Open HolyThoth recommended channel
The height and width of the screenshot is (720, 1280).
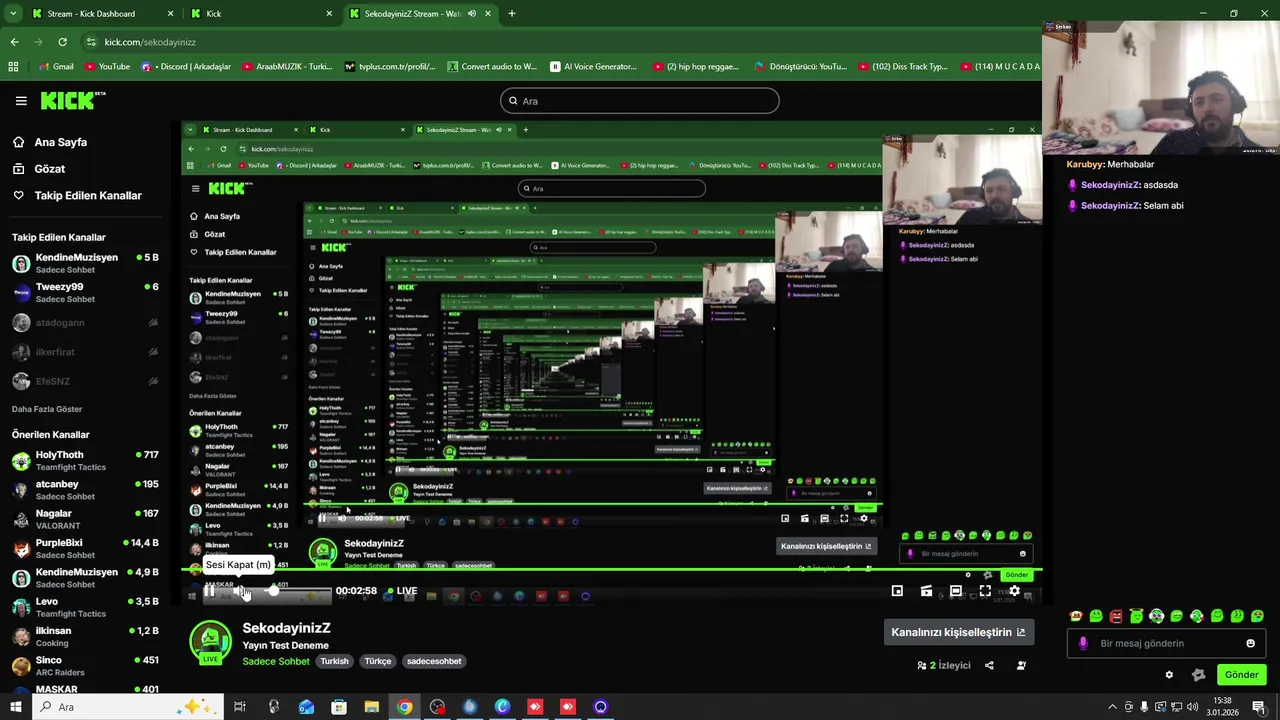85,461
